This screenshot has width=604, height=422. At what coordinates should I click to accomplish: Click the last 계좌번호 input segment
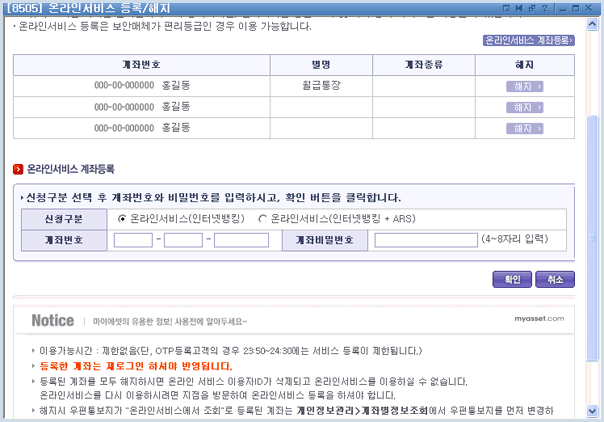click(x=239, y=239)
